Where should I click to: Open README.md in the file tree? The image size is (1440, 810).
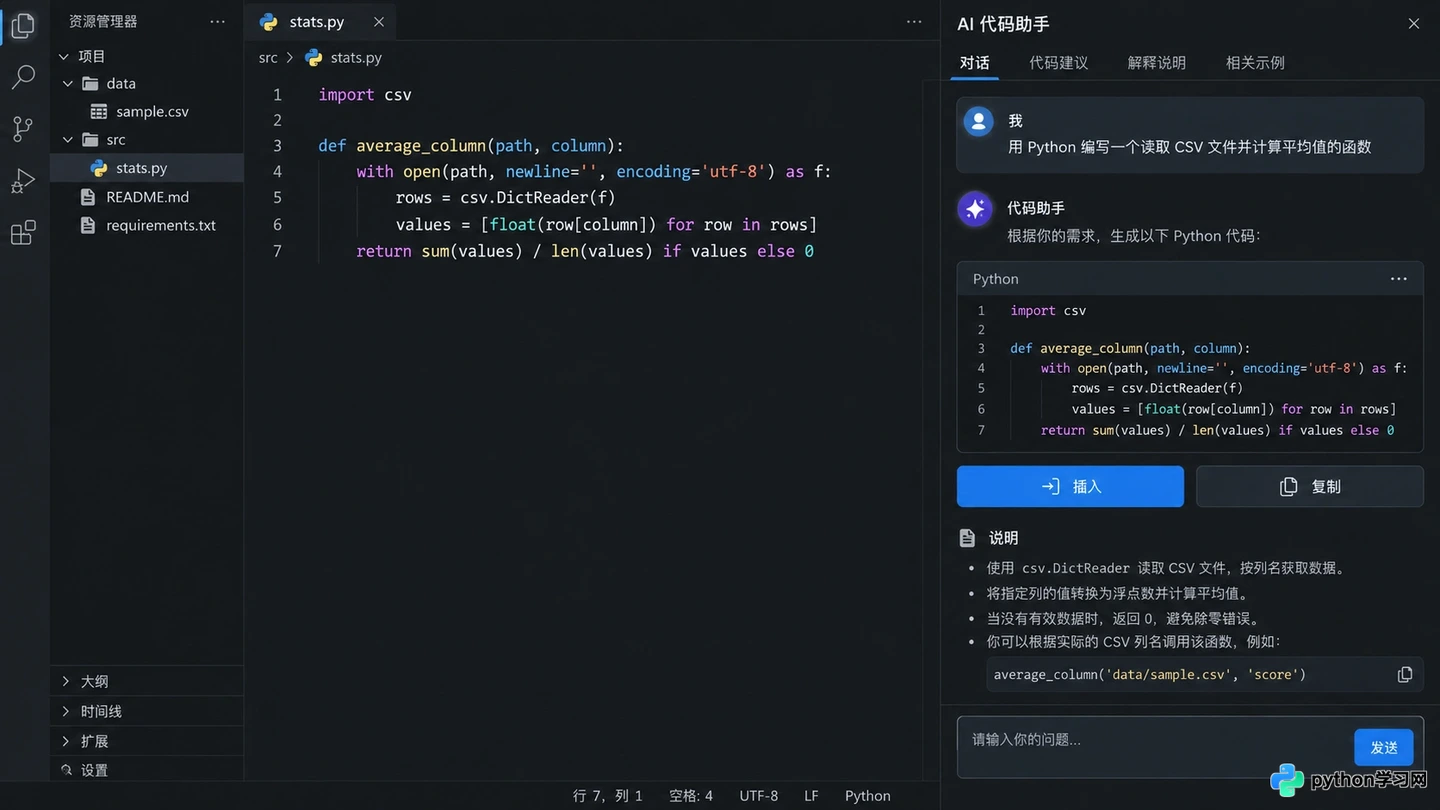(x=147, y=197)
